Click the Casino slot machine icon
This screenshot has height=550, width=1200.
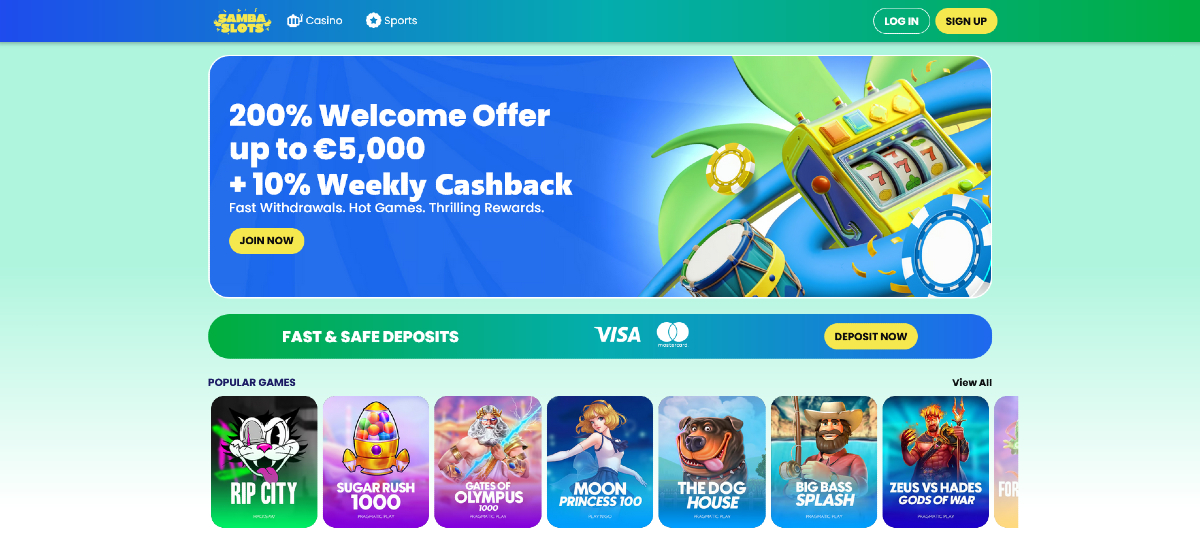pyautogui.click(x=294, y=20)
